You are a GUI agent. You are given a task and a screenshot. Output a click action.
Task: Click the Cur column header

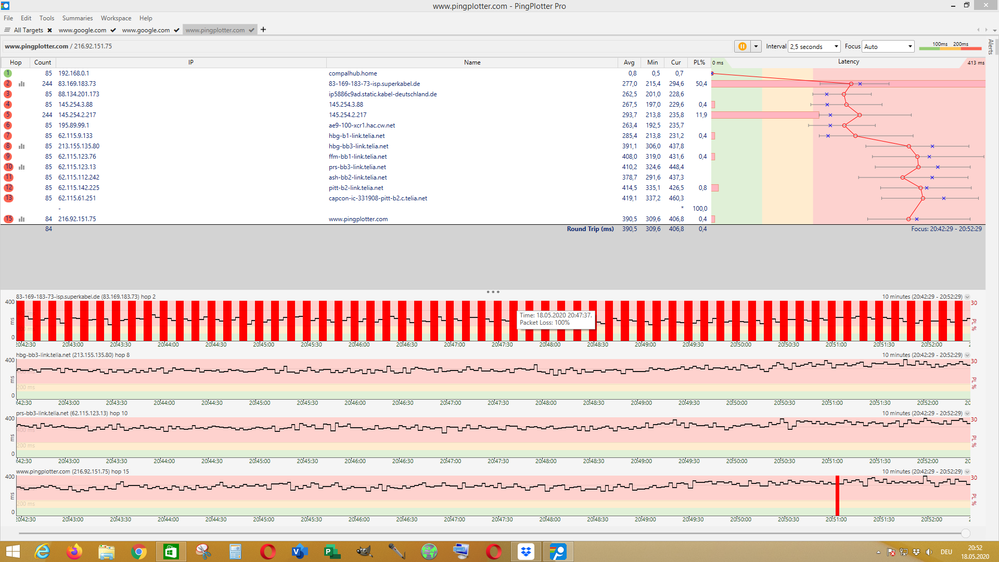coord(676,62)
